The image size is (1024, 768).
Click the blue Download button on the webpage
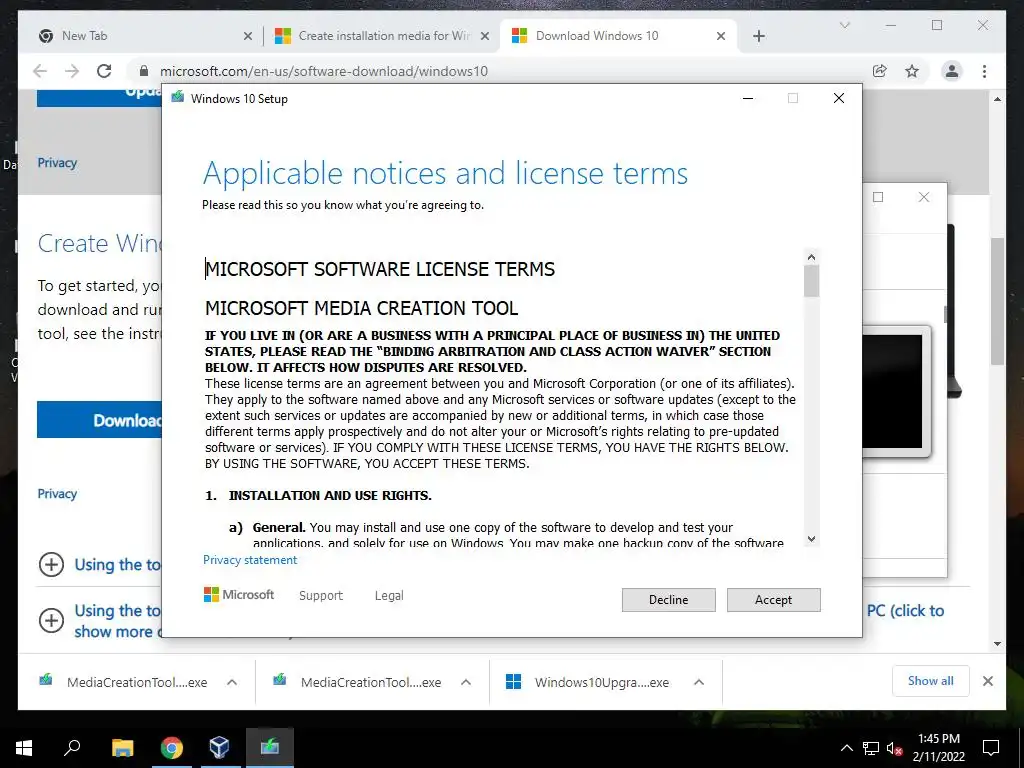point(99,420)
